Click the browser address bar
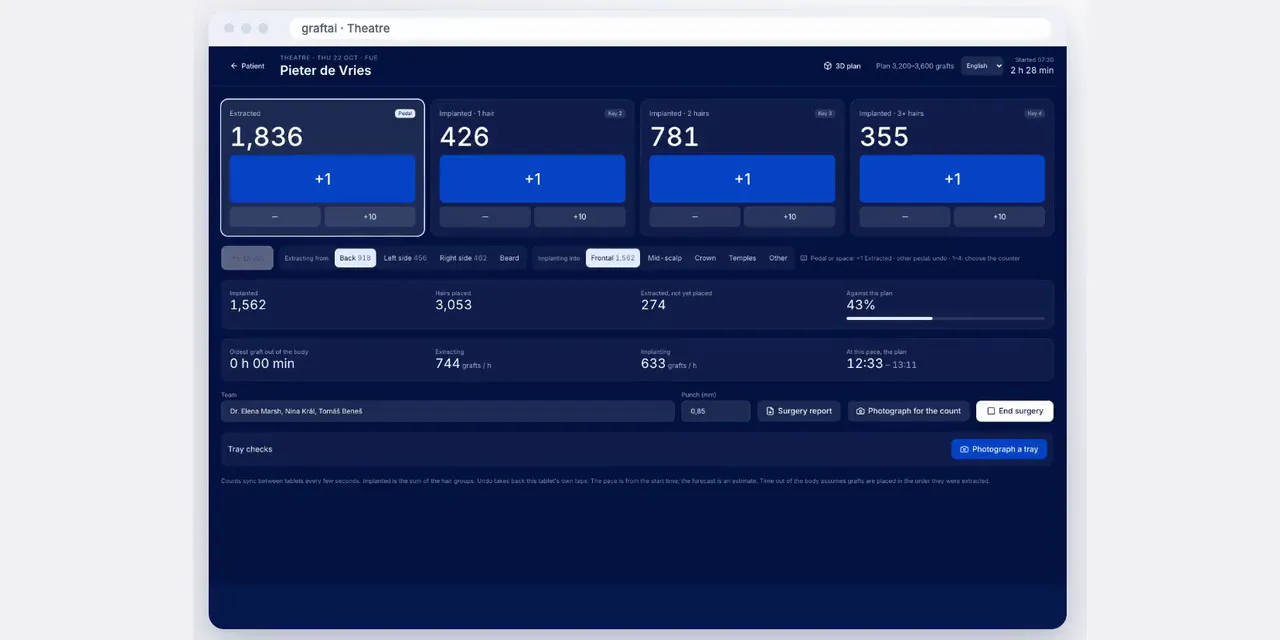Screen dimensions: 1280x640 click(x=670, y=28)
